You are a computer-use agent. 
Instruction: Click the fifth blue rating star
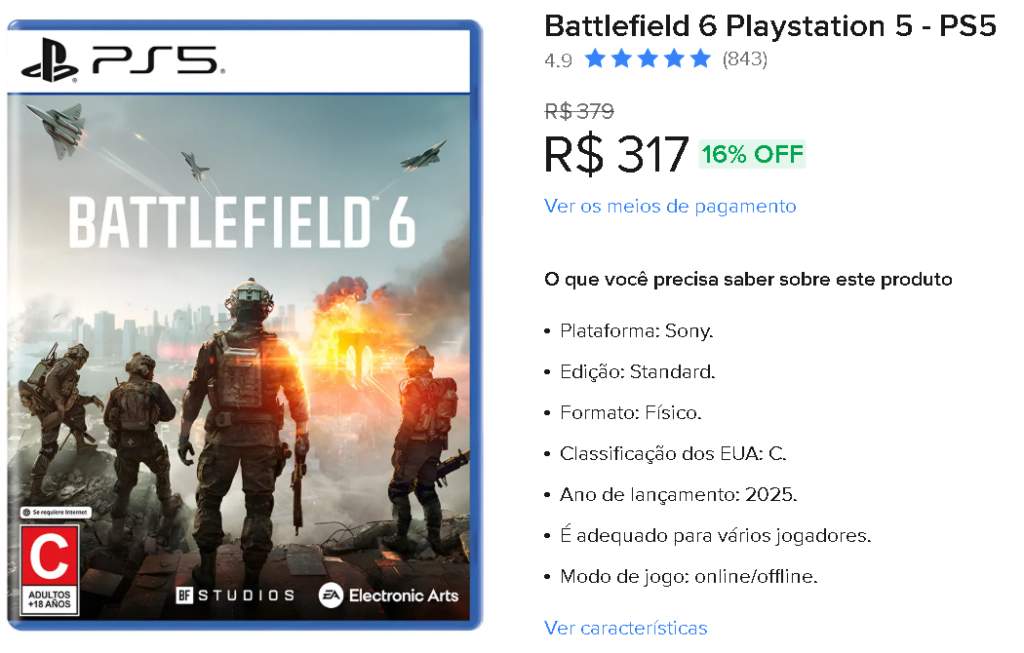pos(700,59)
